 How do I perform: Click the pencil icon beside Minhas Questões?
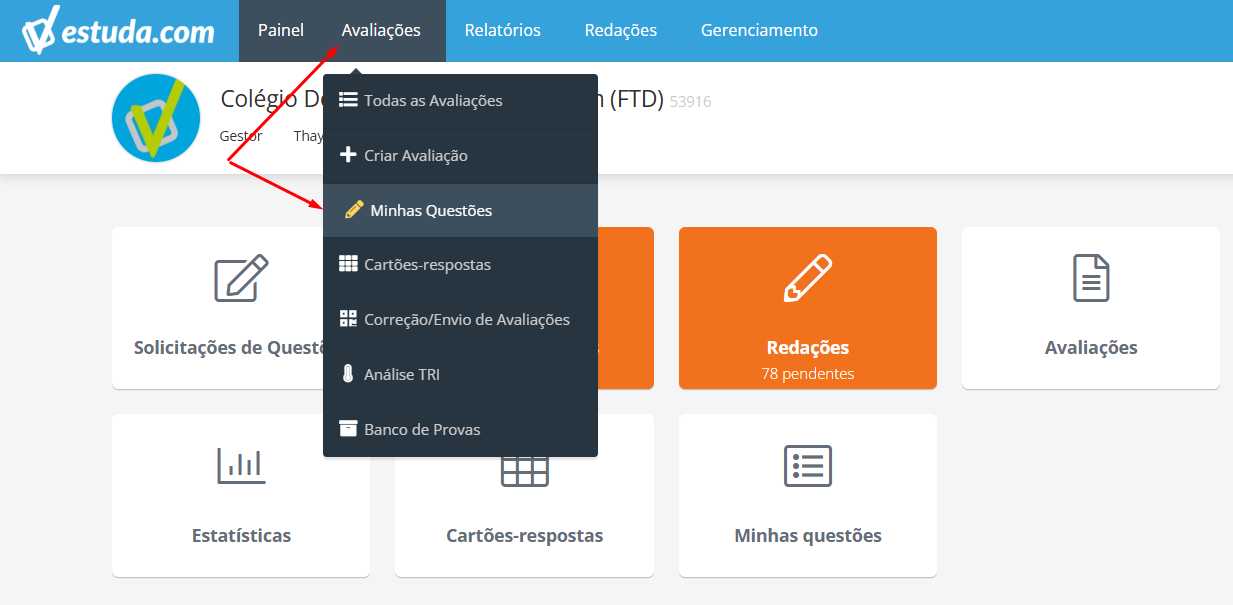click(354, 210)
